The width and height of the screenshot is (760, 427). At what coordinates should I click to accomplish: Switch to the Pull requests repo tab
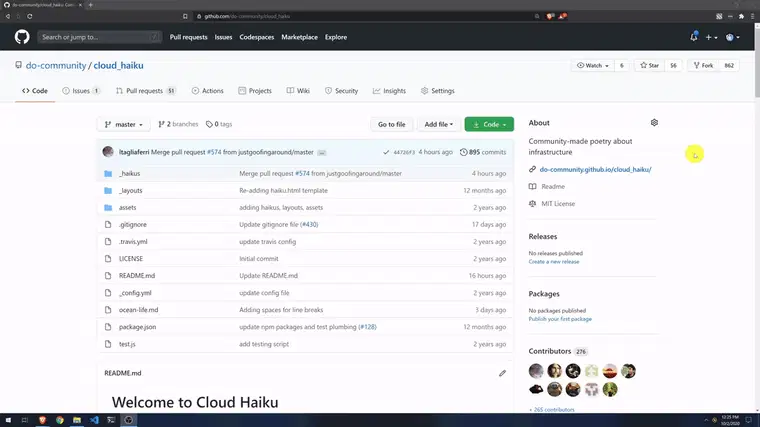pos(146,91)
